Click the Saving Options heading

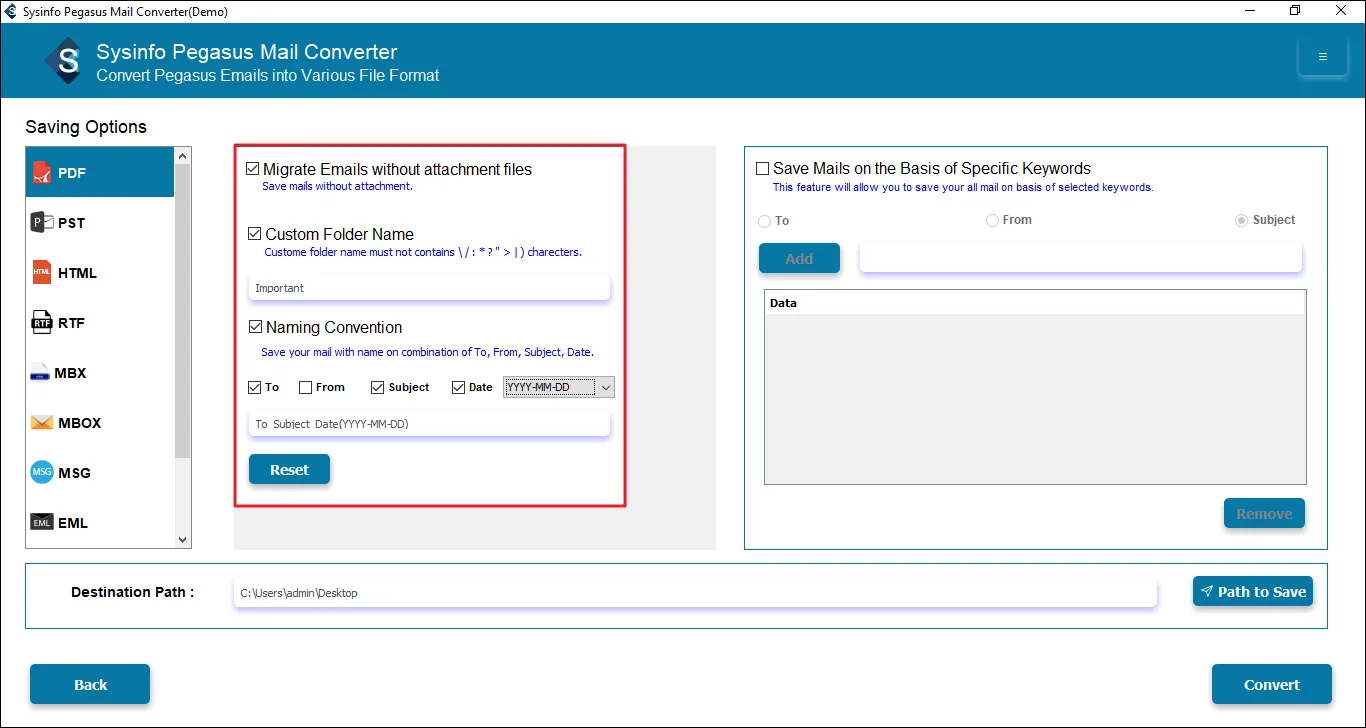pos(86,127)
